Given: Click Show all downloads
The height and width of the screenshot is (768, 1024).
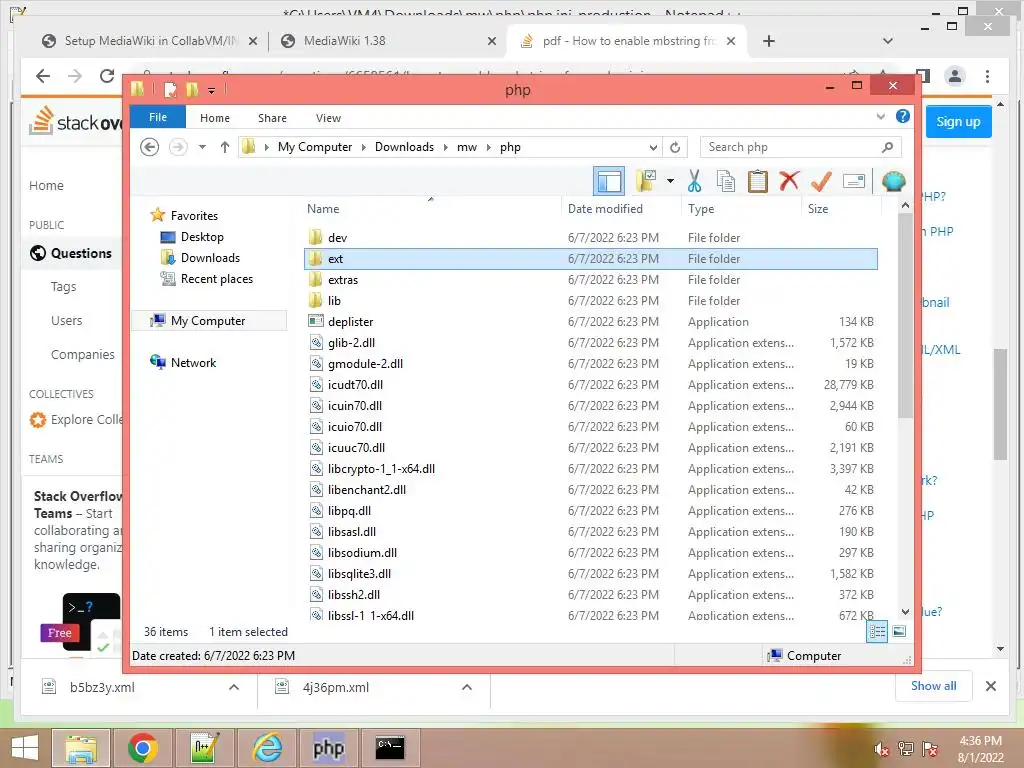Looking at the screenshot, I should [933, 686].
